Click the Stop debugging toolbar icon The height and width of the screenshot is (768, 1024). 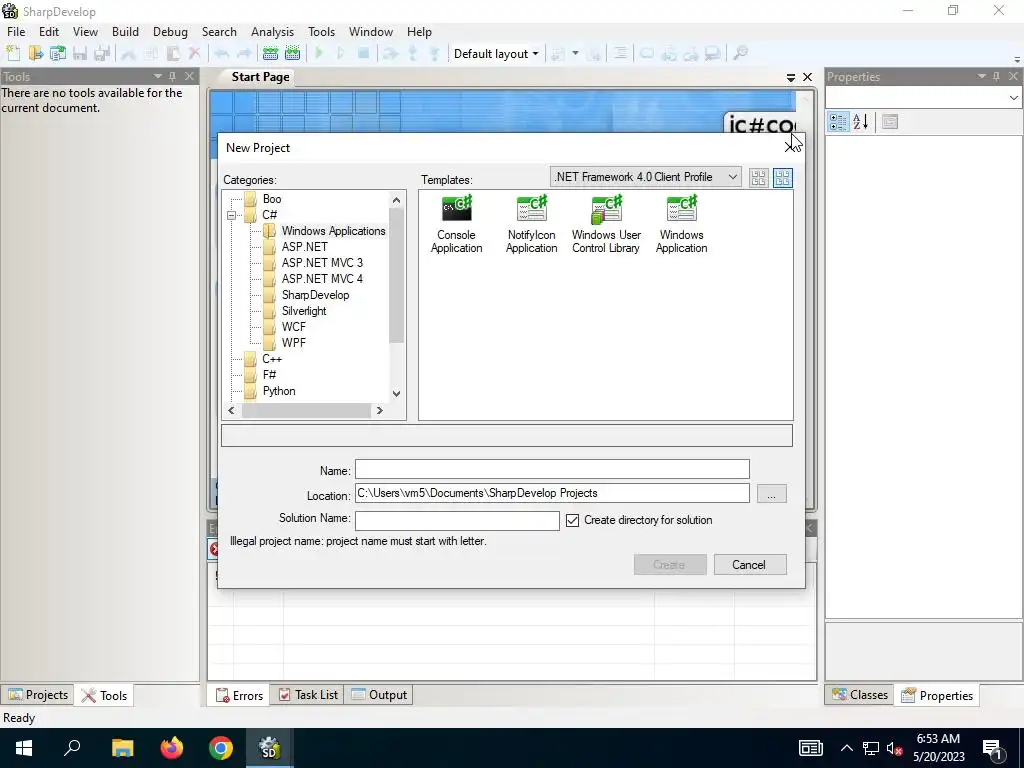pos(363,54)
